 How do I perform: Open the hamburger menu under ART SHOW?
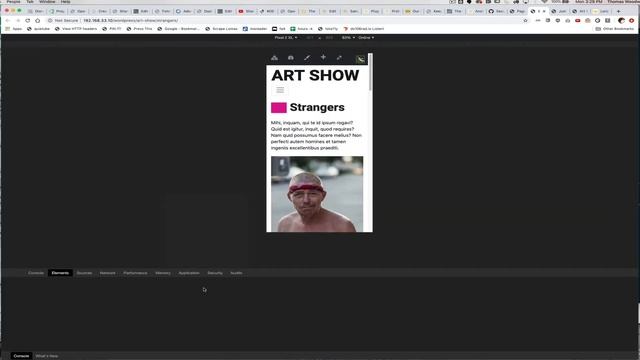click(x=280, y=90)
